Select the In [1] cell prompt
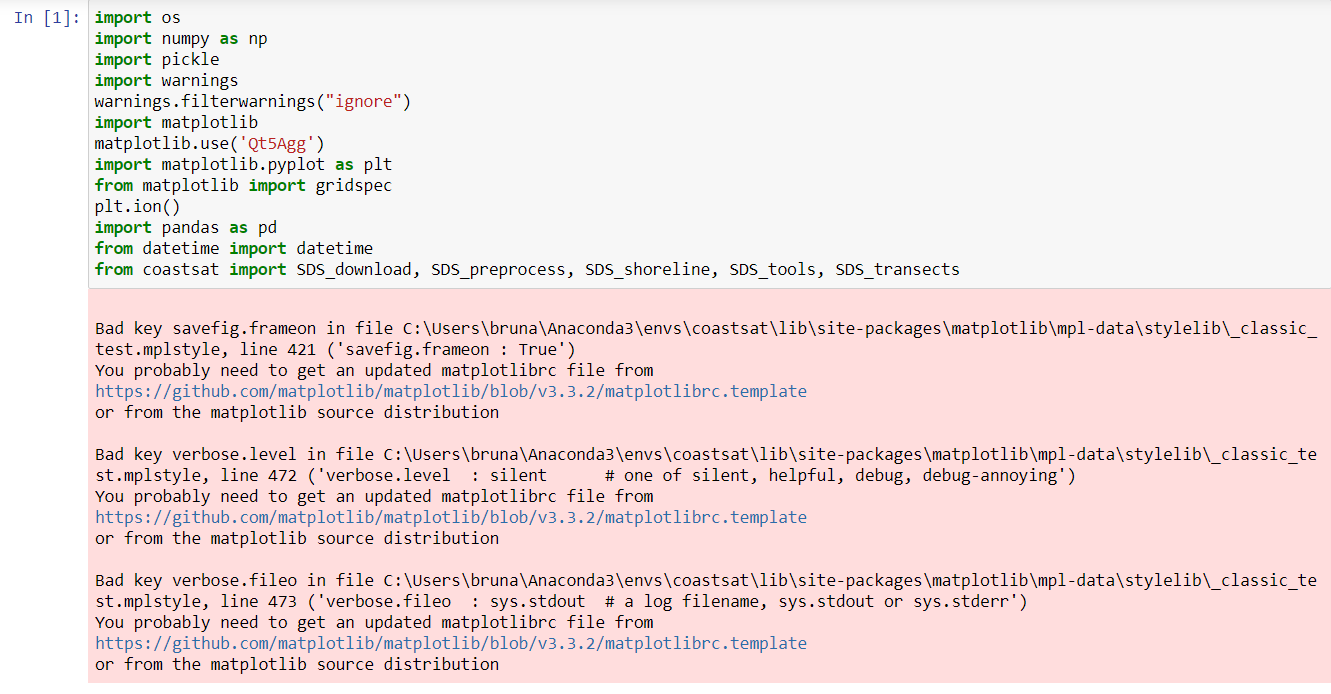 click(x=47, y=18)
